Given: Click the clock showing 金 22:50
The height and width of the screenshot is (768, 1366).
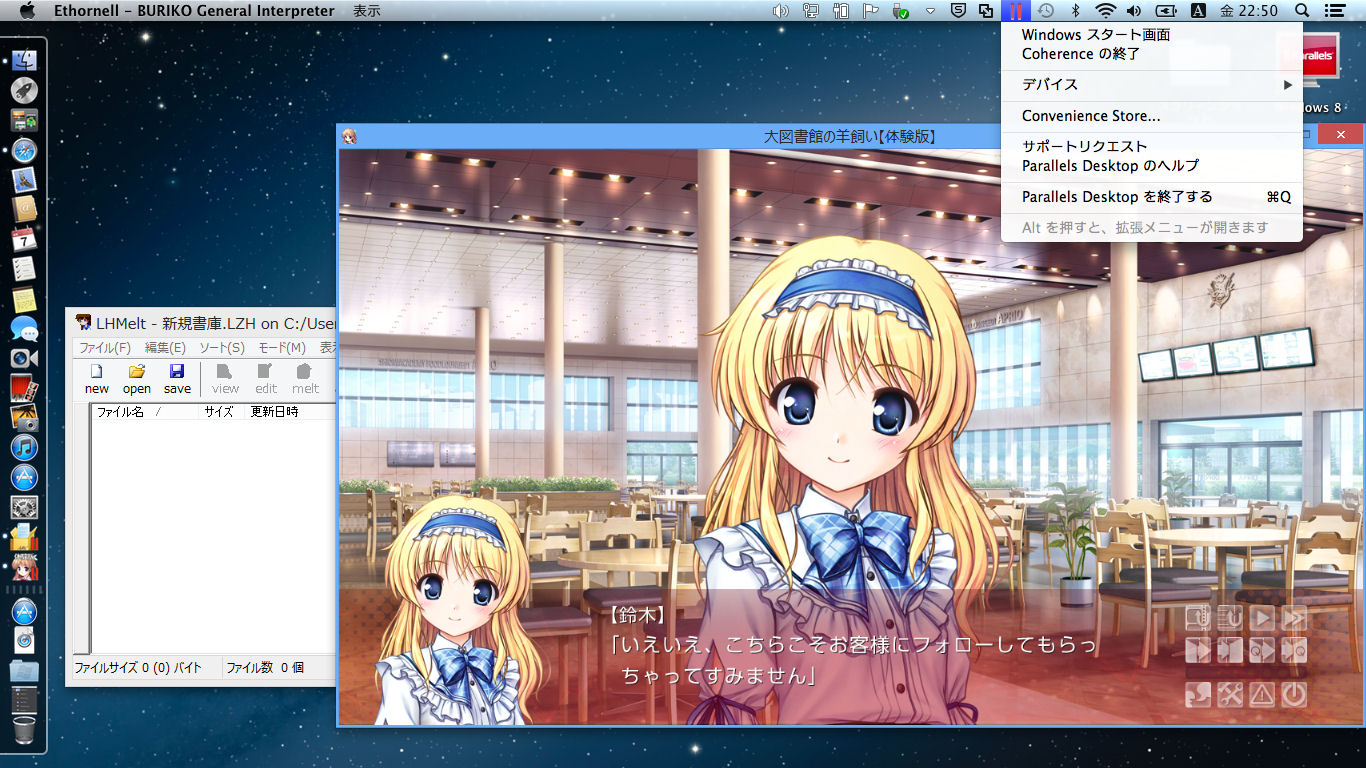Looking at the screenshot, I should [1249, 11].
